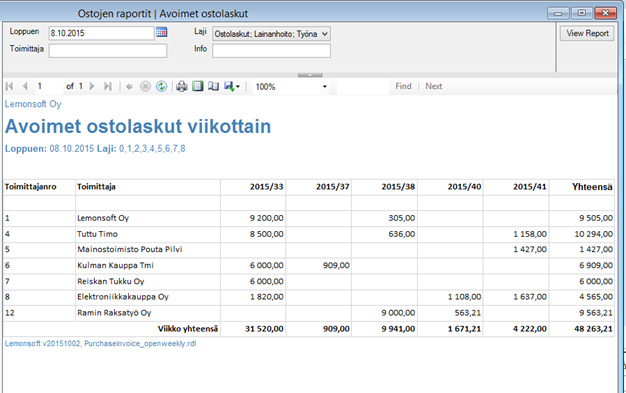The width and height of the screenshot is (626, 393).
Task: Click the Viikko yhteensä label
Action: pyautogui.click(x=188, y=329)
